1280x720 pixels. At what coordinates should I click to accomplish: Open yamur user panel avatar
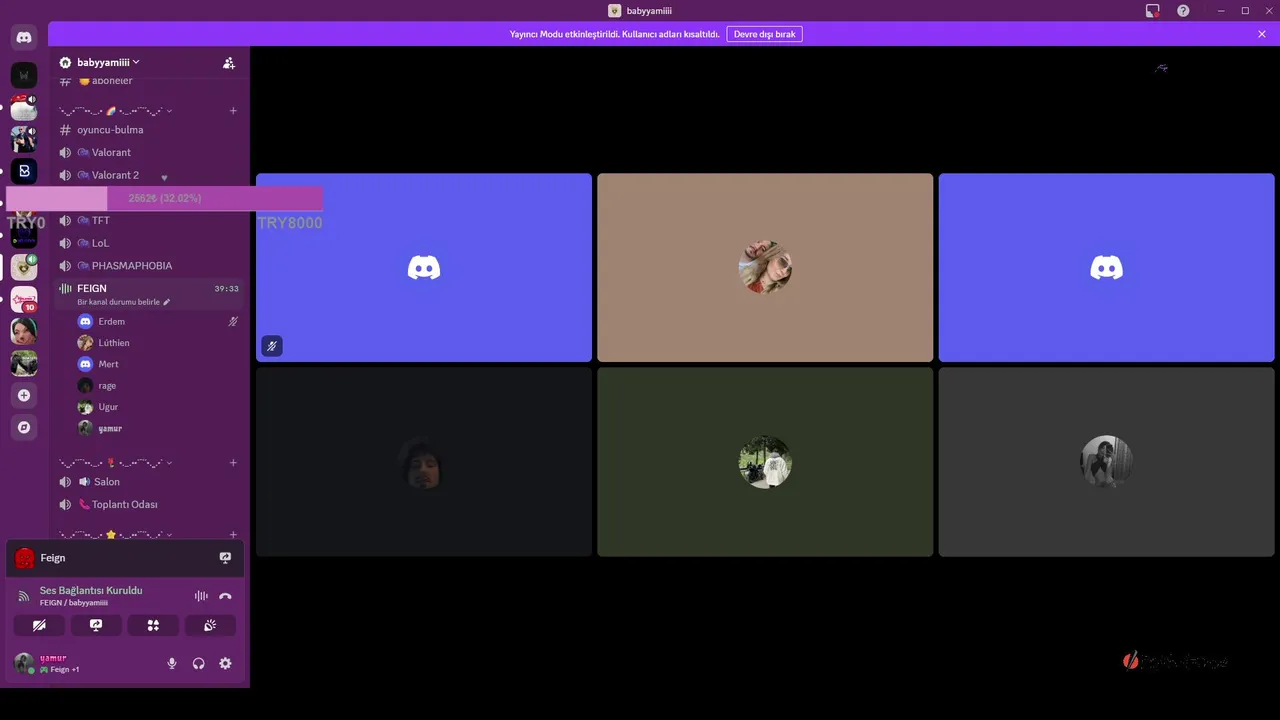pos(24,663)
